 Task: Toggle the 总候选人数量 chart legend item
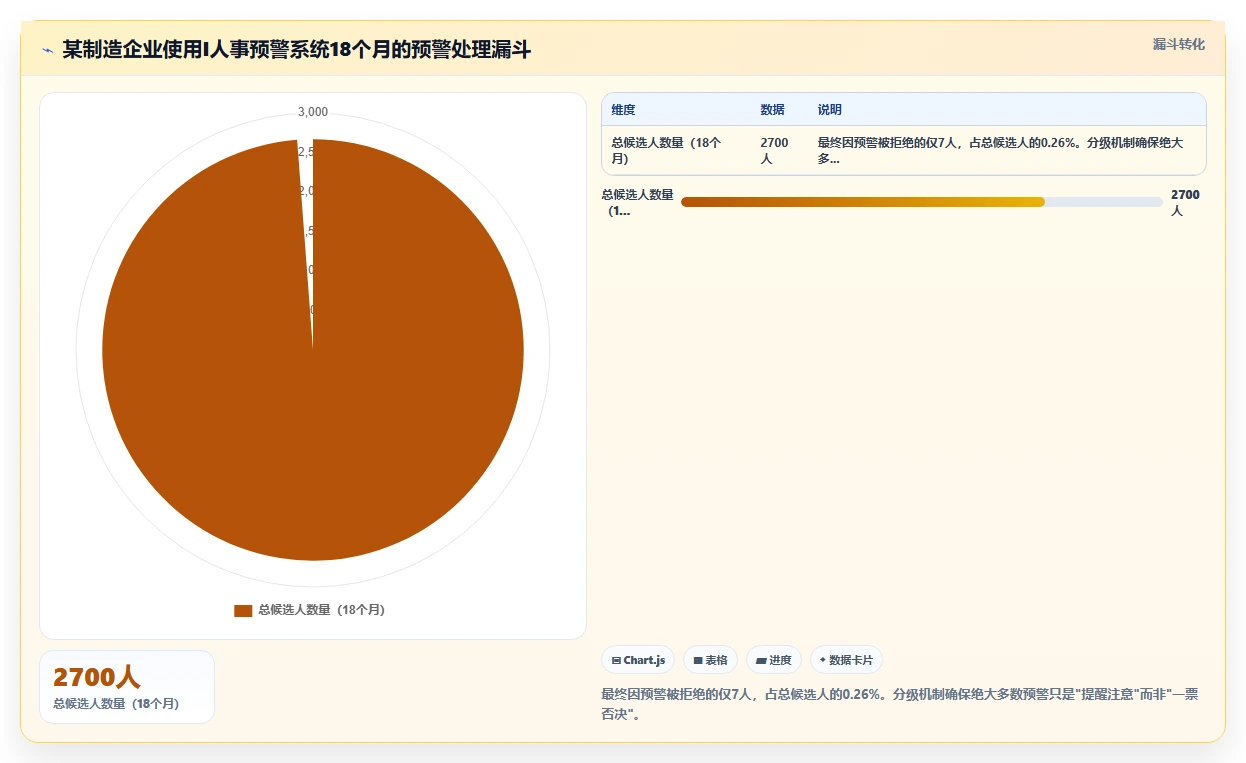(309, 610)
